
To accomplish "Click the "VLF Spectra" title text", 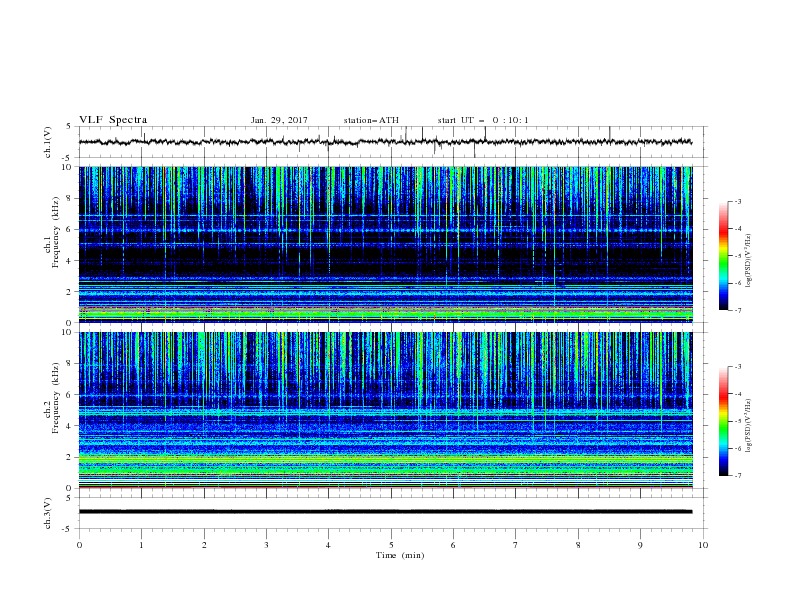I will [x=113, y=120].
